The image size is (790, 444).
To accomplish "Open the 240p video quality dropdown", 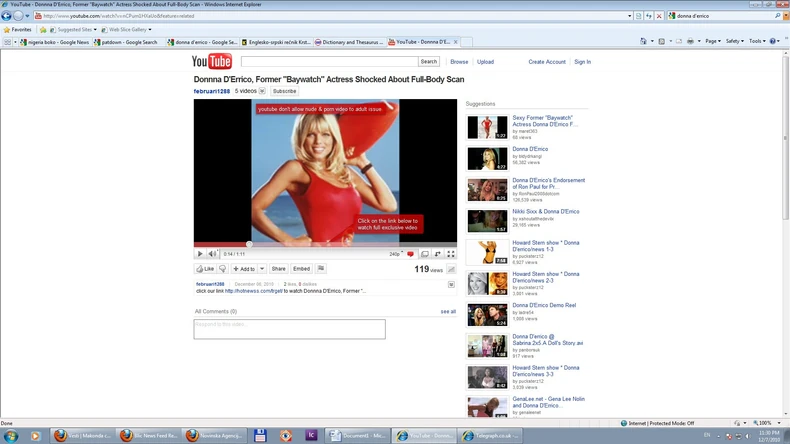I will (396, 254).
